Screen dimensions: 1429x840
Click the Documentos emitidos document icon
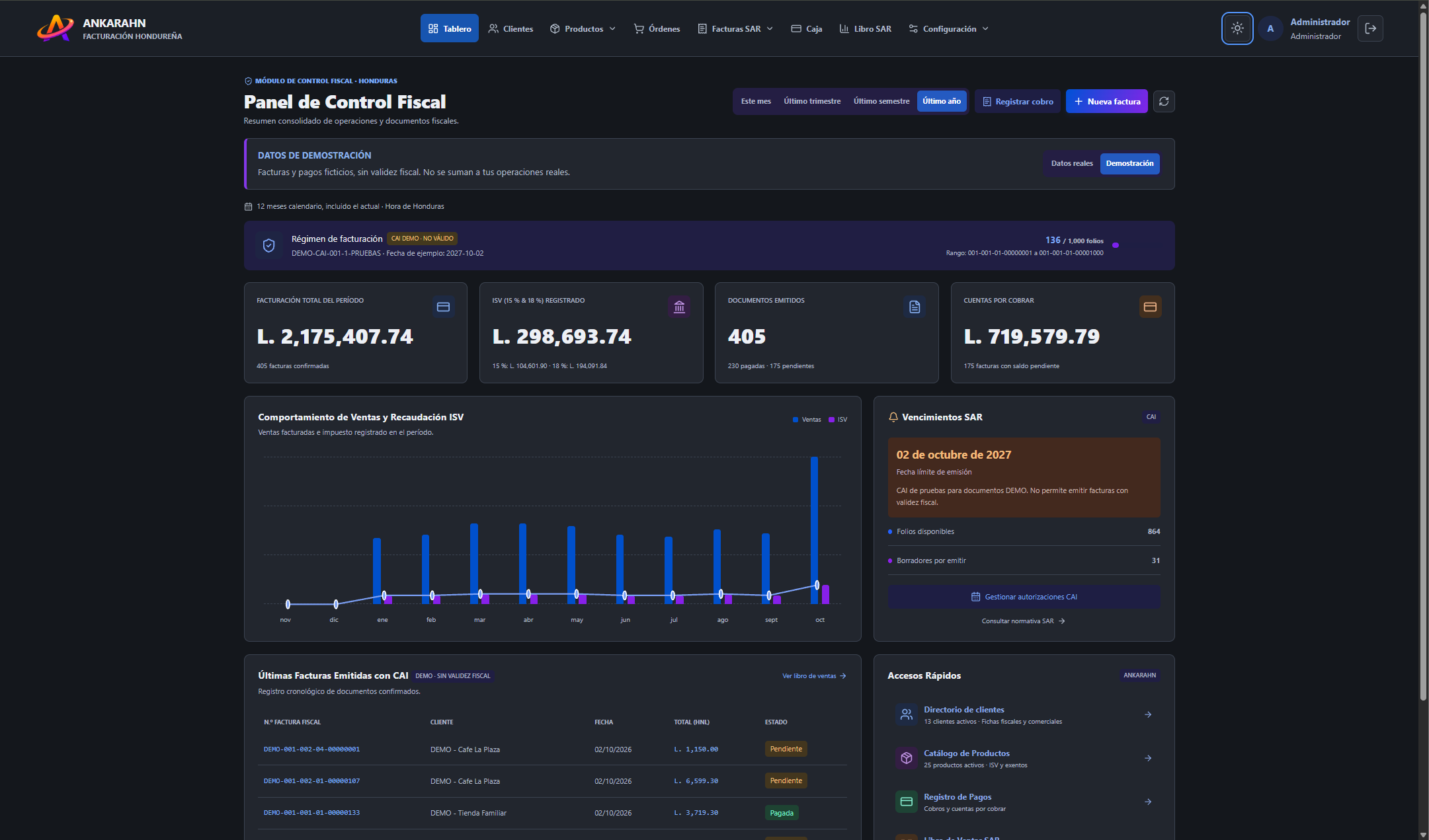tap(915, 307)
